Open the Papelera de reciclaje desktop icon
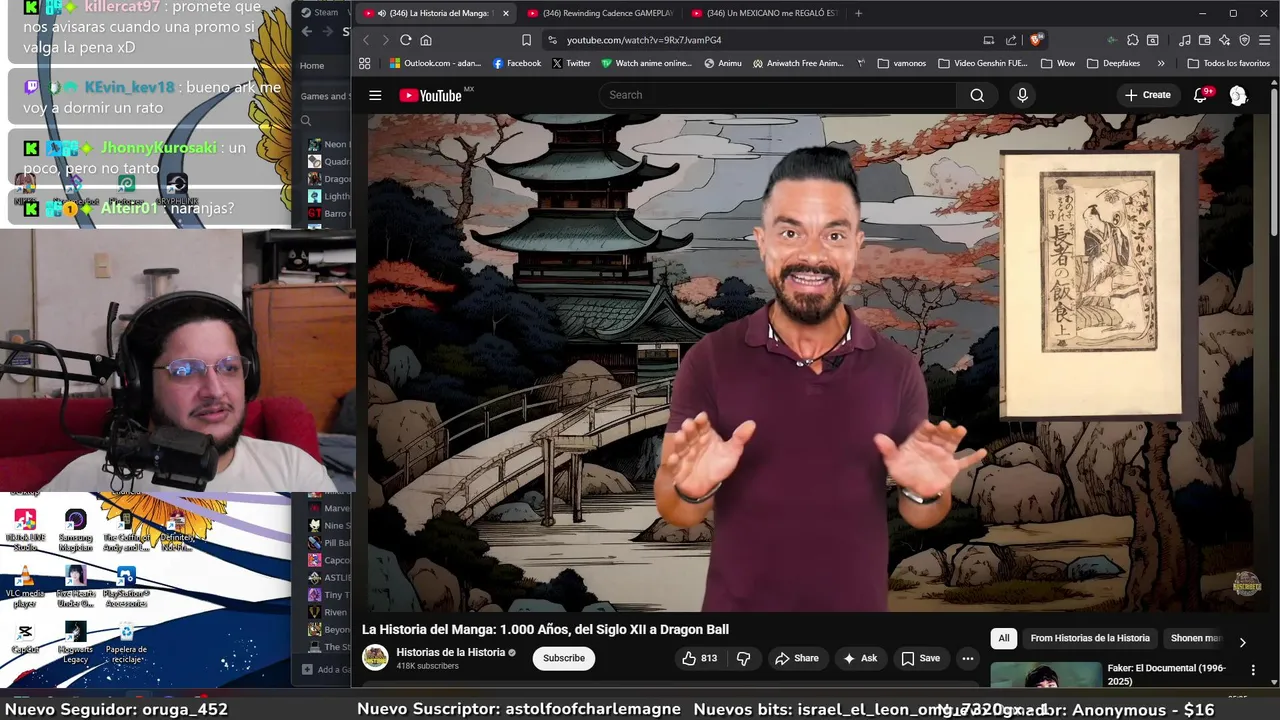Screen dimensions: 1280x720 [x=126, y=641]
